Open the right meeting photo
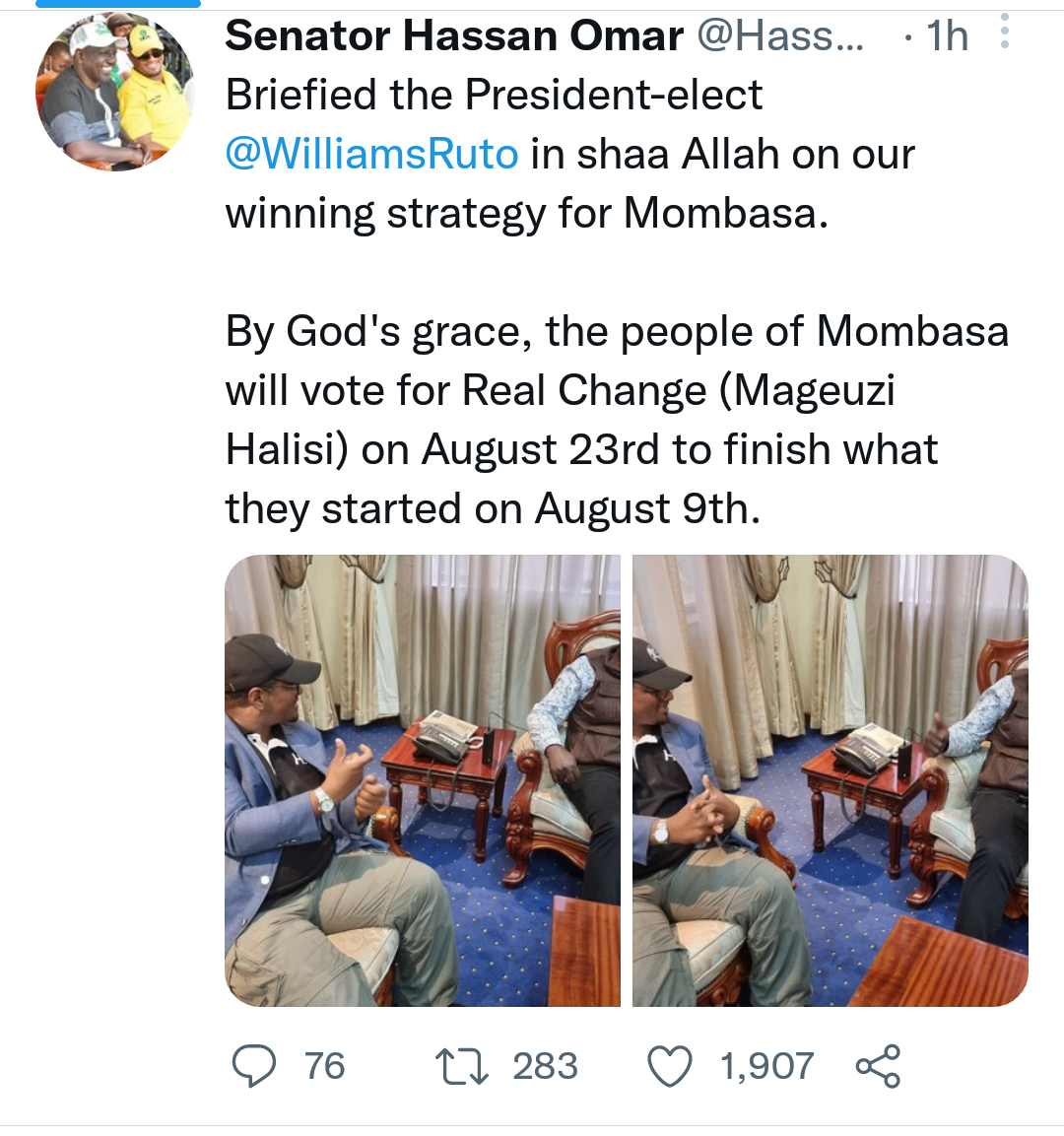The image size is (1064, 1136). pos(830,779)
